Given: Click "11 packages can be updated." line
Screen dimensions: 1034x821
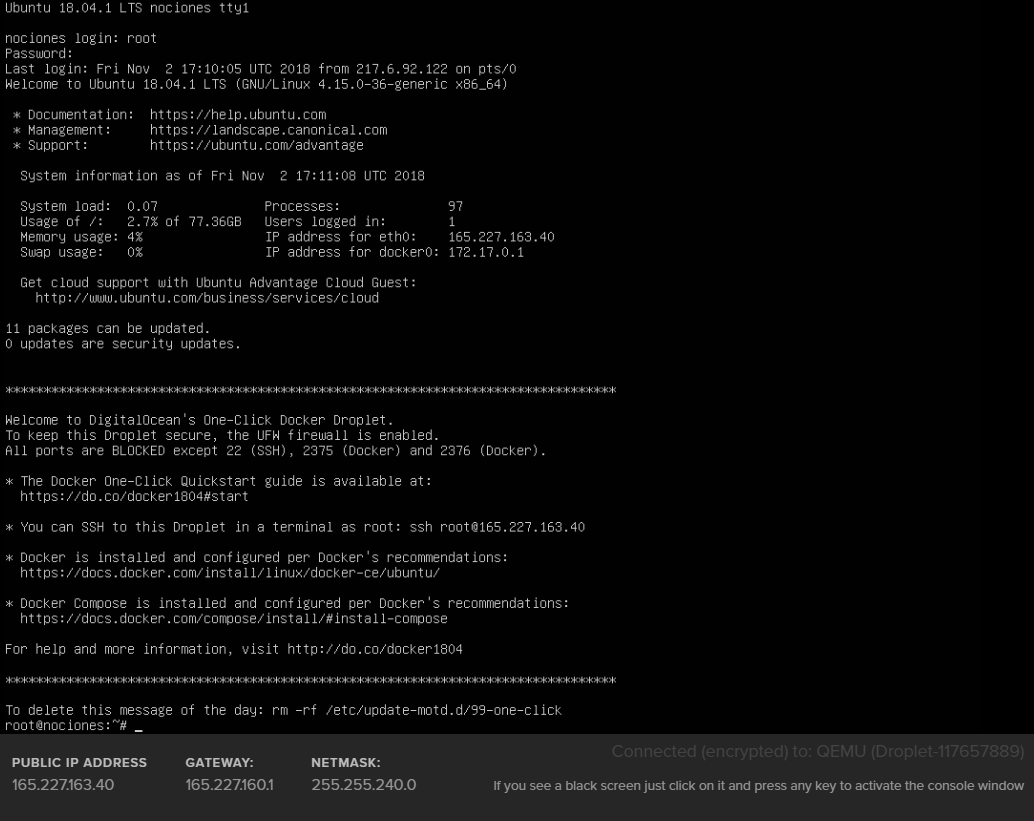Looking at the screenshot, I should coord(107,328).
